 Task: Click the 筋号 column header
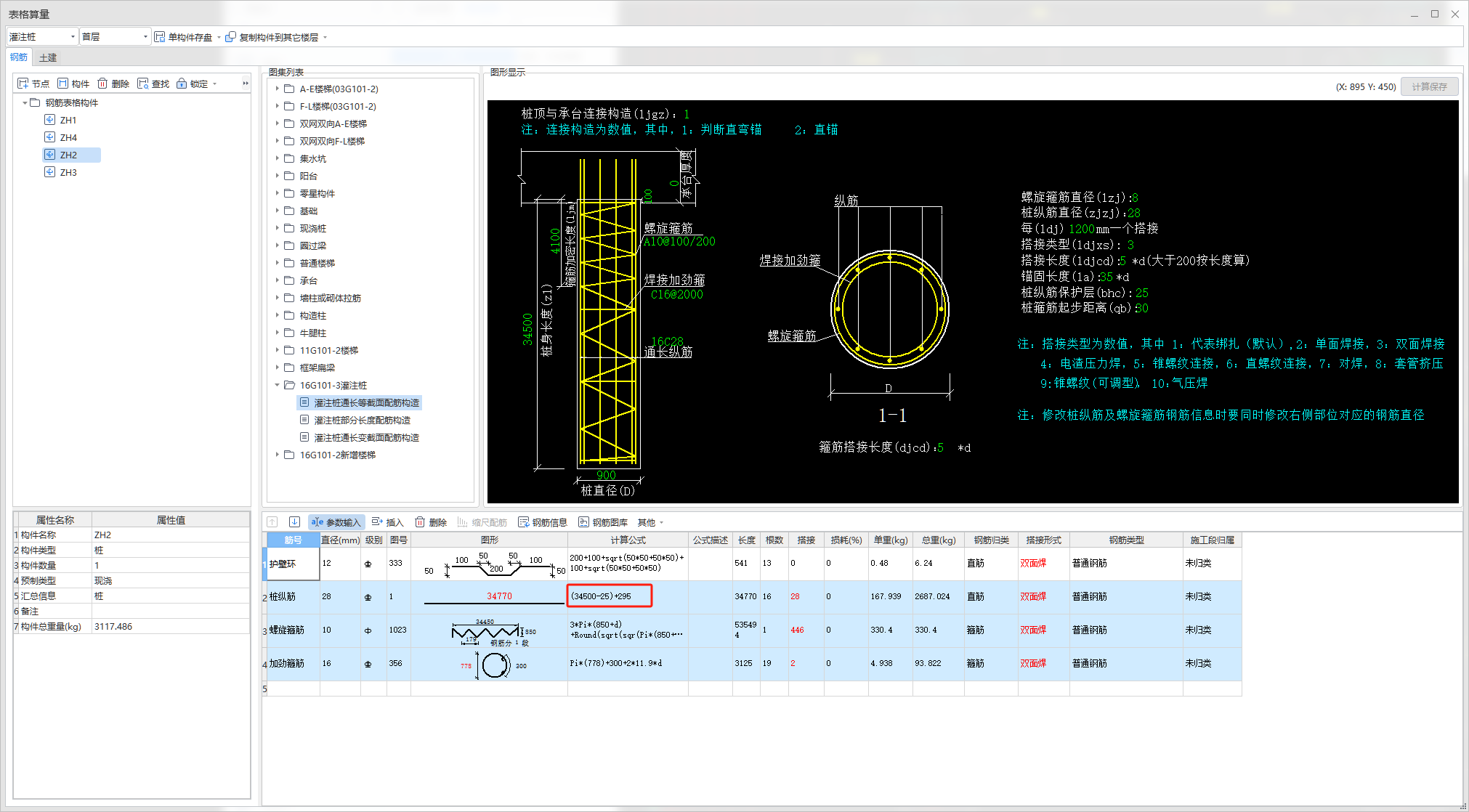pyautogui.click(x=294, y=540)
